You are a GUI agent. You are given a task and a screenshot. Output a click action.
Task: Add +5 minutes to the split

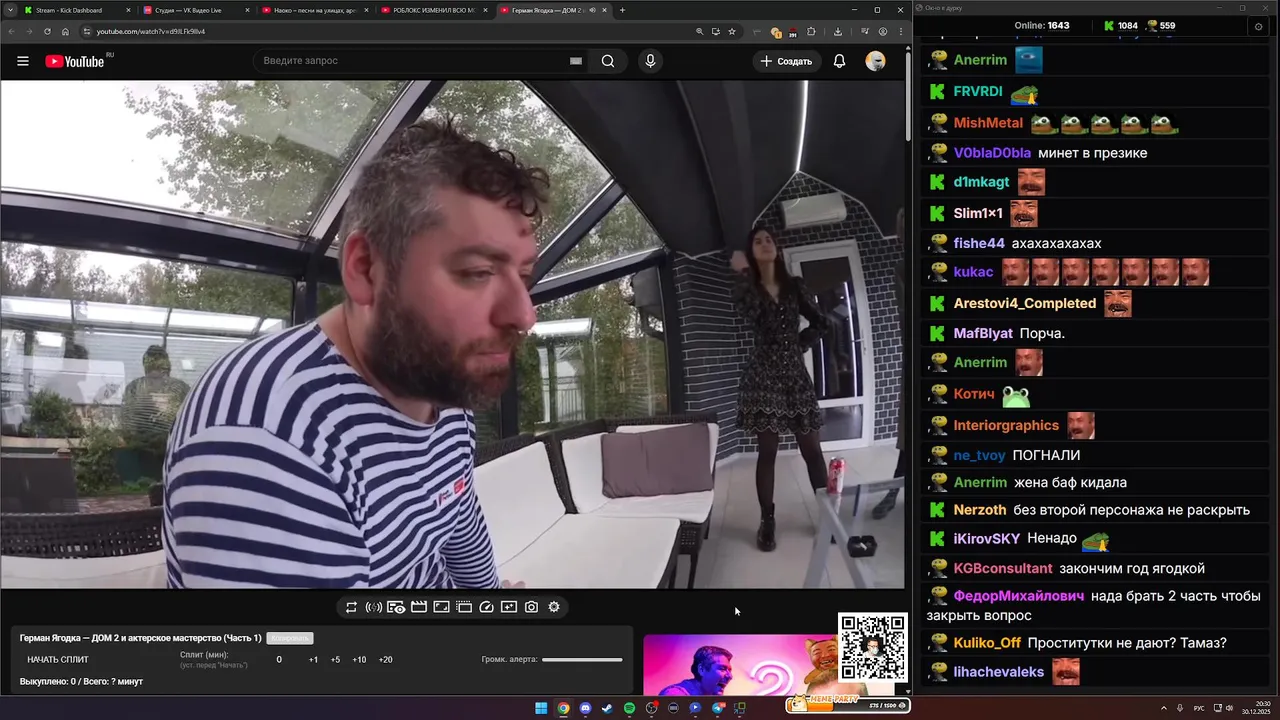pos(335,660)
